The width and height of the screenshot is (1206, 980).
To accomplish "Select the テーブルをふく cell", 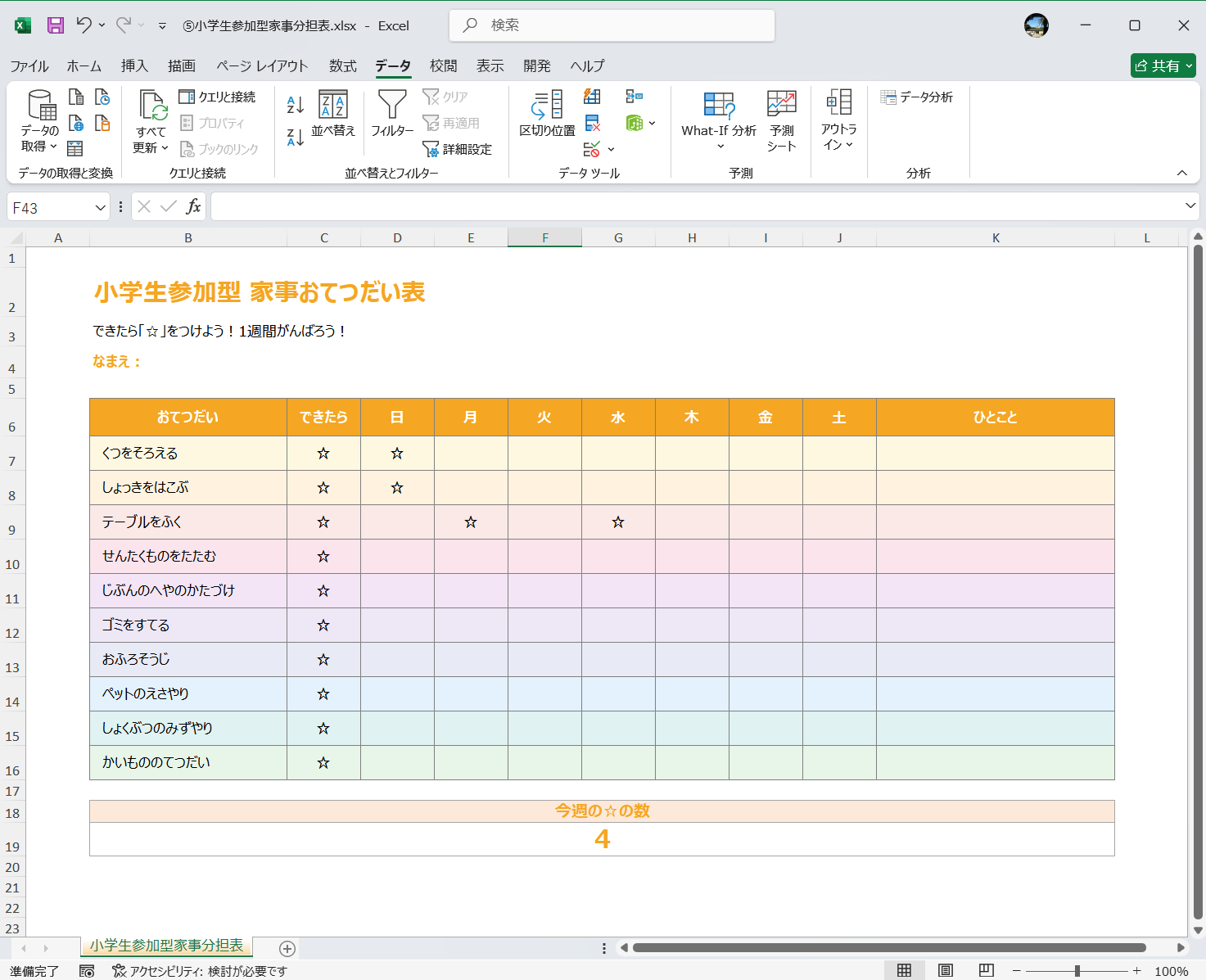I will pyautogui.click(x=188, y=522).
